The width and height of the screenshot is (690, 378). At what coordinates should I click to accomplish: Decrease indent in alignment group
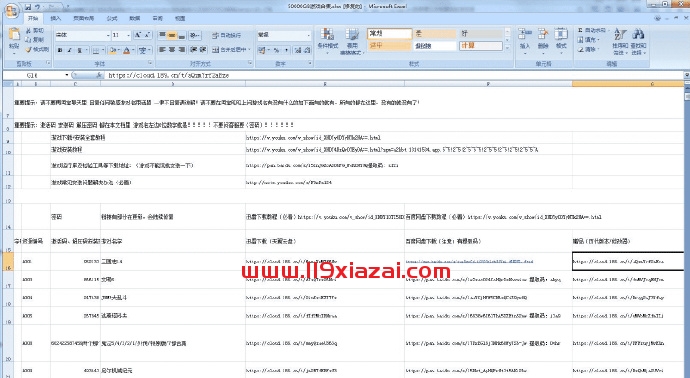point(194,50)
